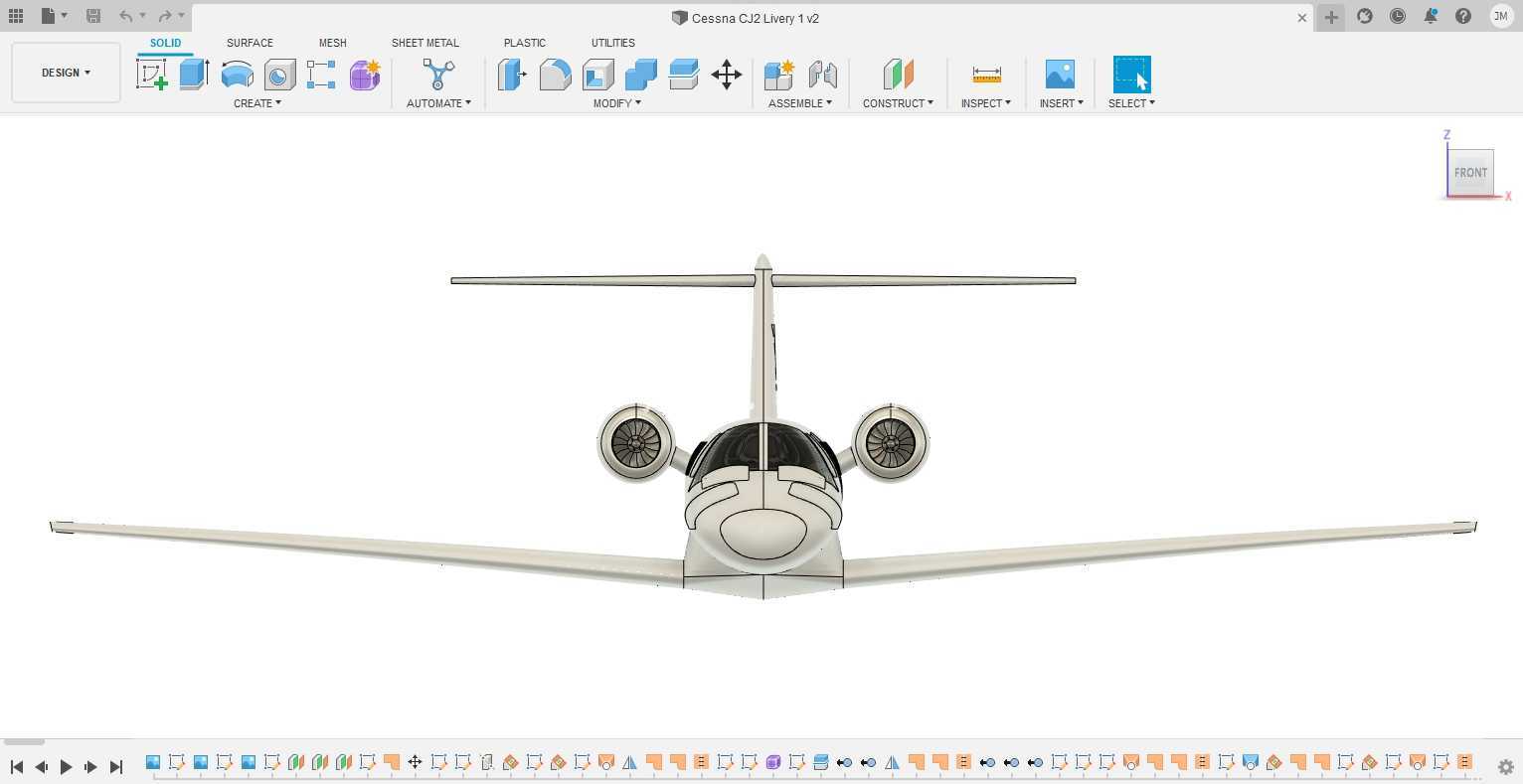Screen dimensions: 1523x784
Task: Open the File menu dropdown
Action: [54, 16]
